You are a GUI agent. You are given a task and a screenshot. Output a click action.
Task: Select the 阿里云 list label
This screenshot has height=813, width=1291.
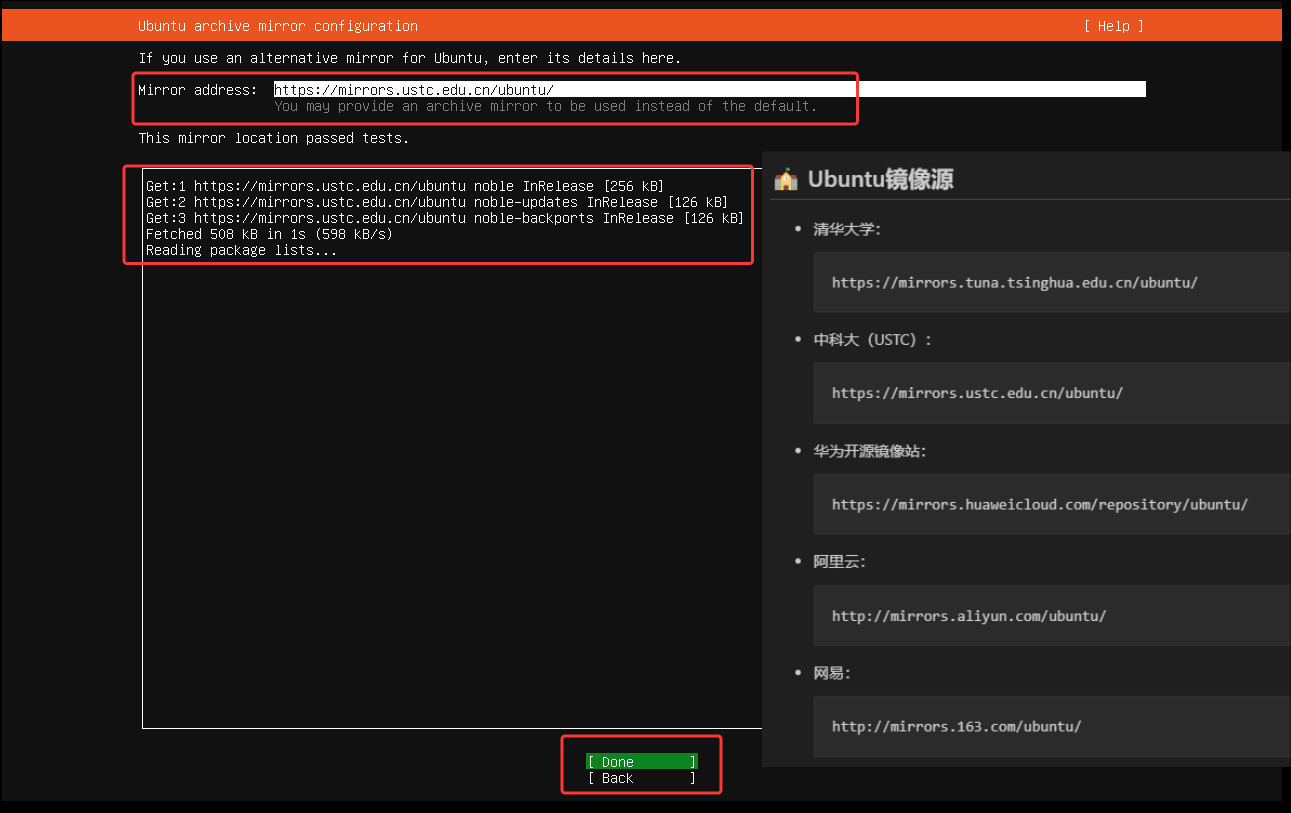tap(839, 562)
